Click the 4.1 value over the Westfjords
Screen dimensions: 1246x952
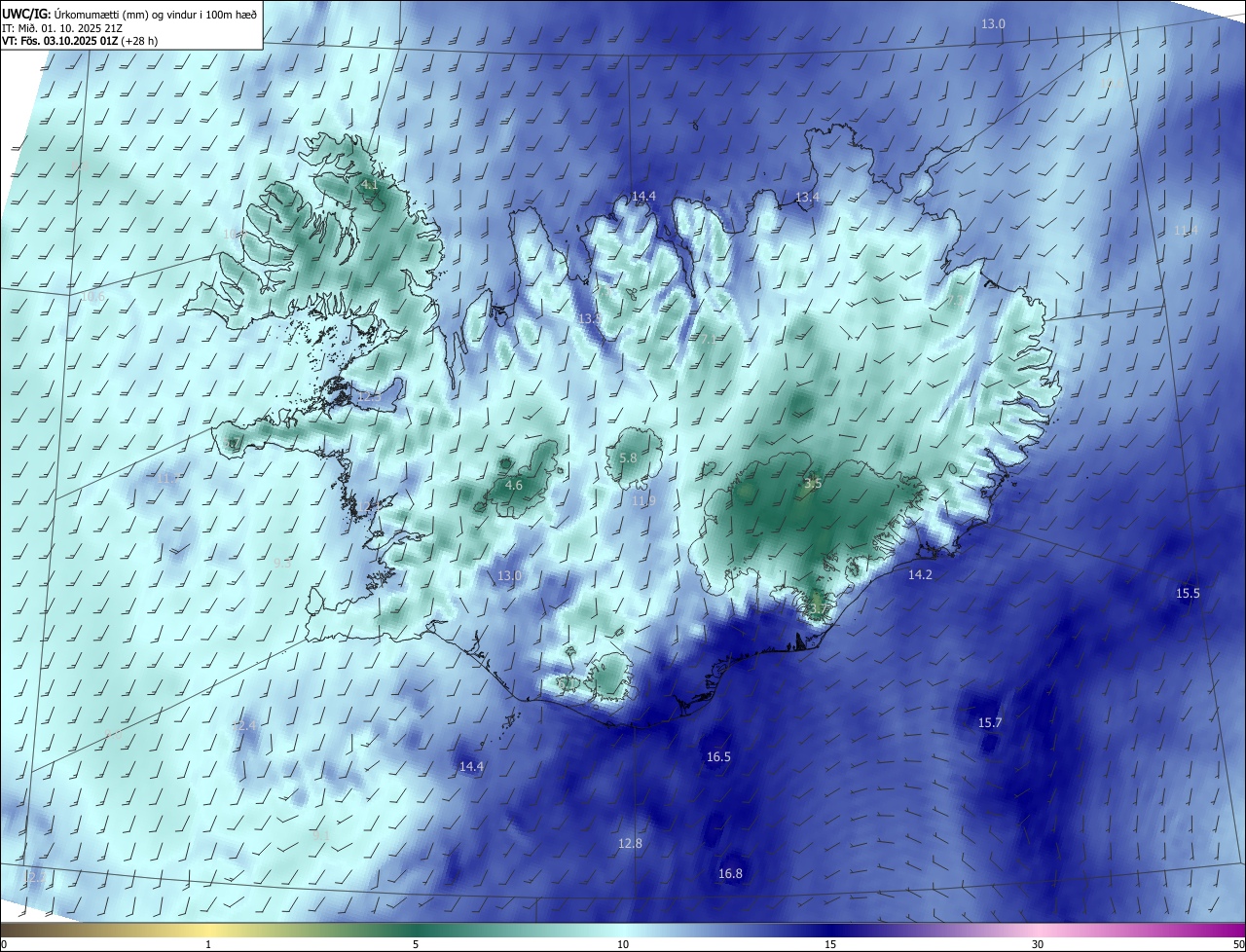(370, 184)
